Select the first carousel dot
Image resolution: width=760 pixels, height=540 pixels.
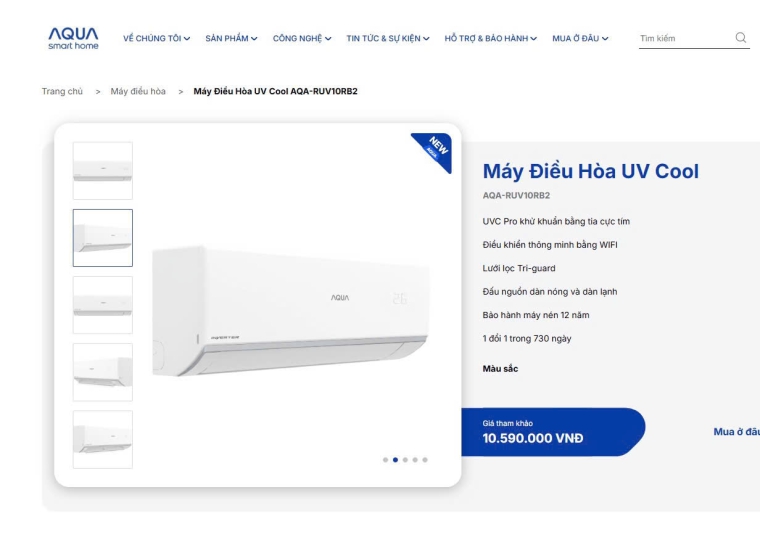pyautogui.click(x=385, y=460)
